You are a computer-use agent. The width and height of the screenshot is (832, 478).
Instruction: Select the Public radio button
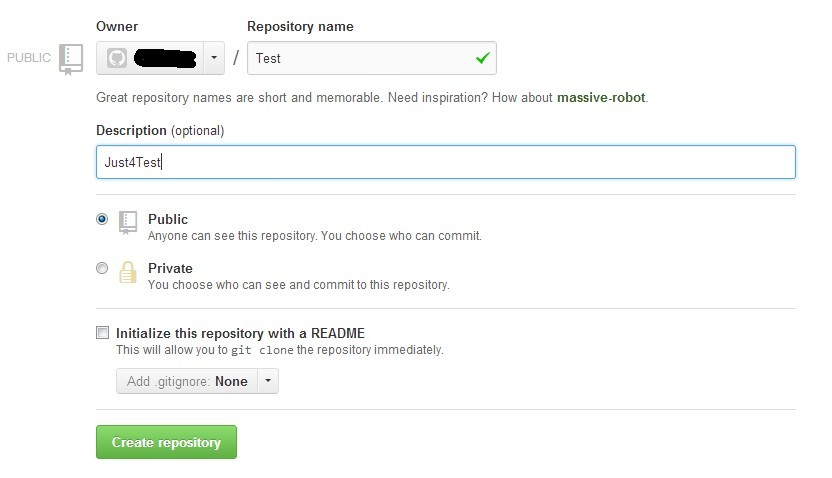click(x=102, y=219)
